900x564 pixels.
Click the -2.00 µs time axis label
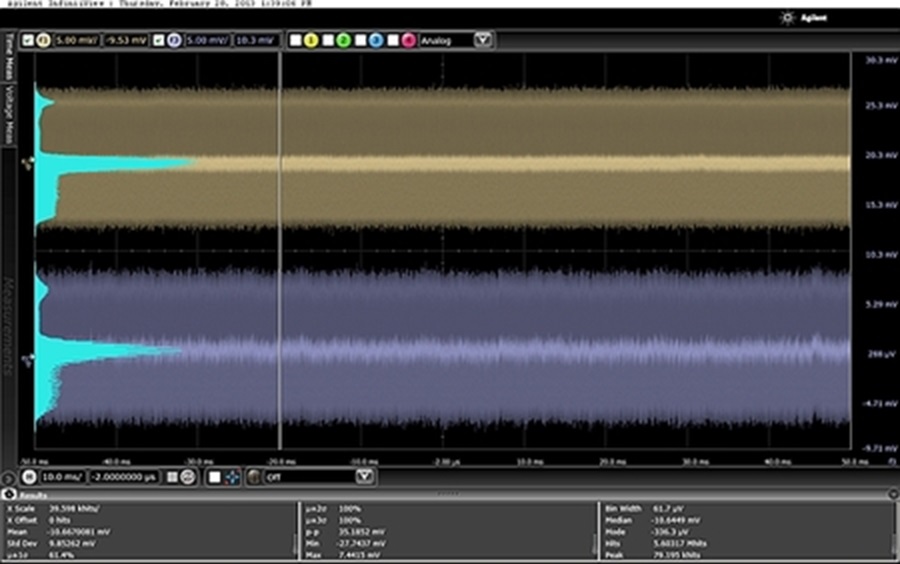446,462
